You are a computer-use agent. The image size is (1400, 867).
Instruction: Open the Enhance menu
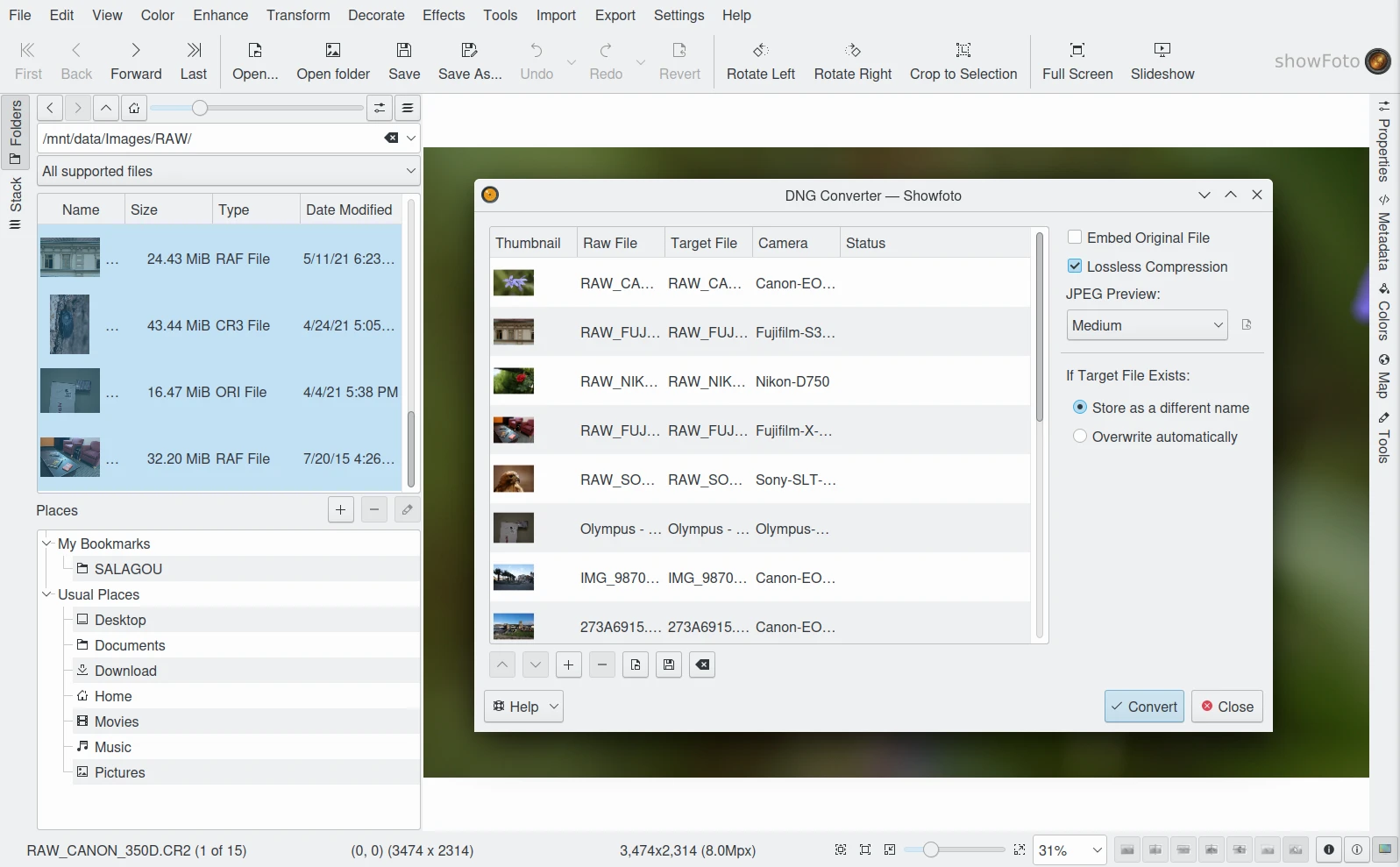[x=220, y=15]
